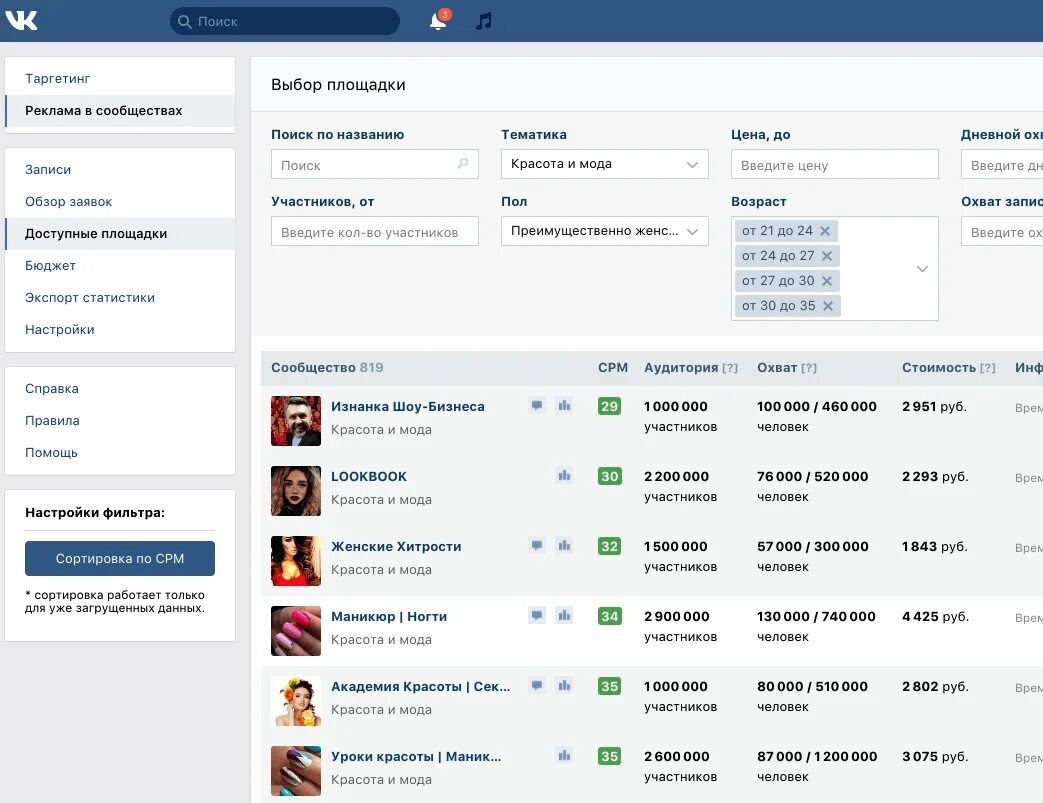Click CPM badge 32
The image size is (1043, 803).
(609, 546)
